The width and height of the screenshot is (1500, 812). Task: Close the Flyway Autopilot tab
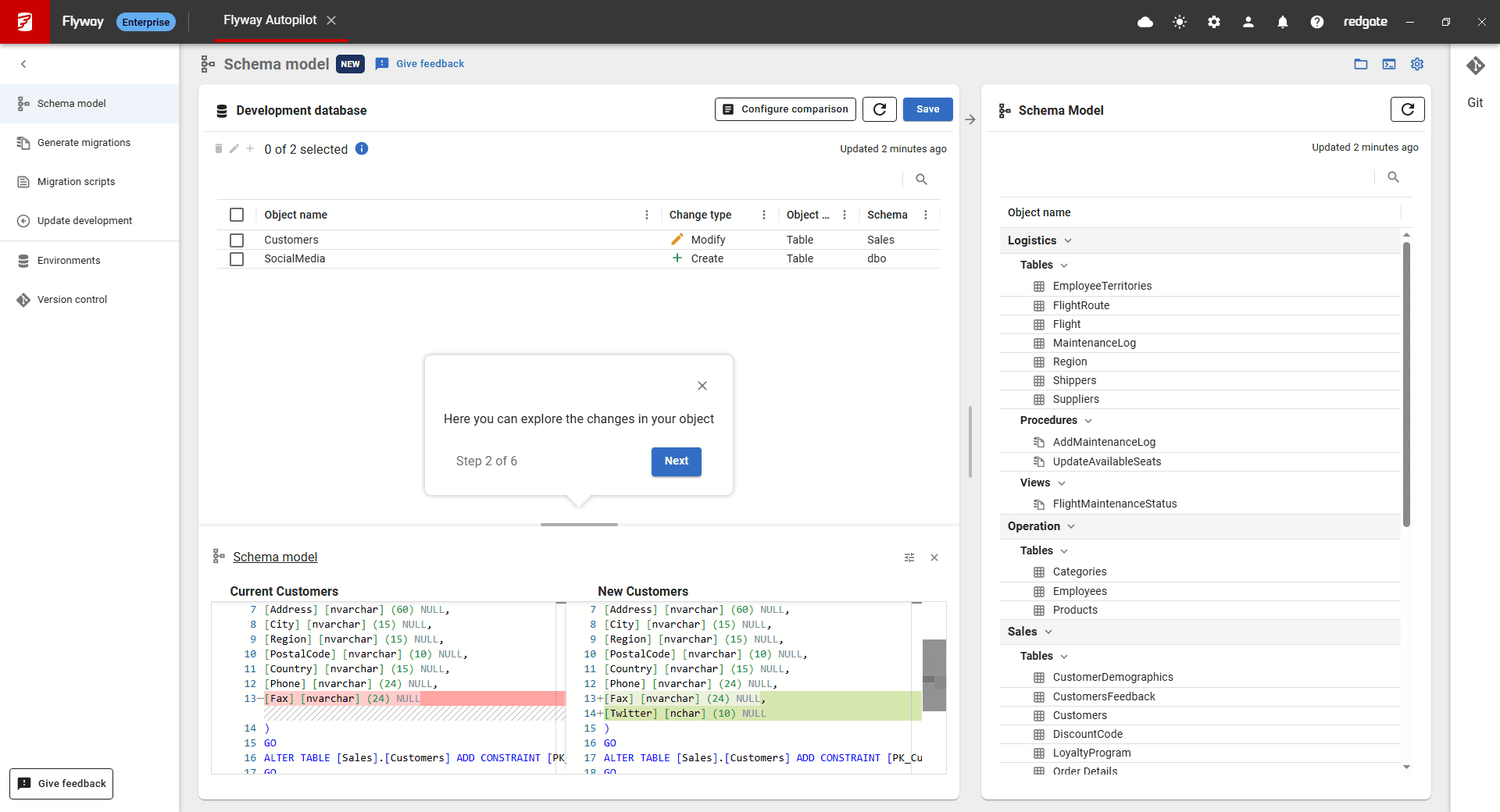(331, 20)
